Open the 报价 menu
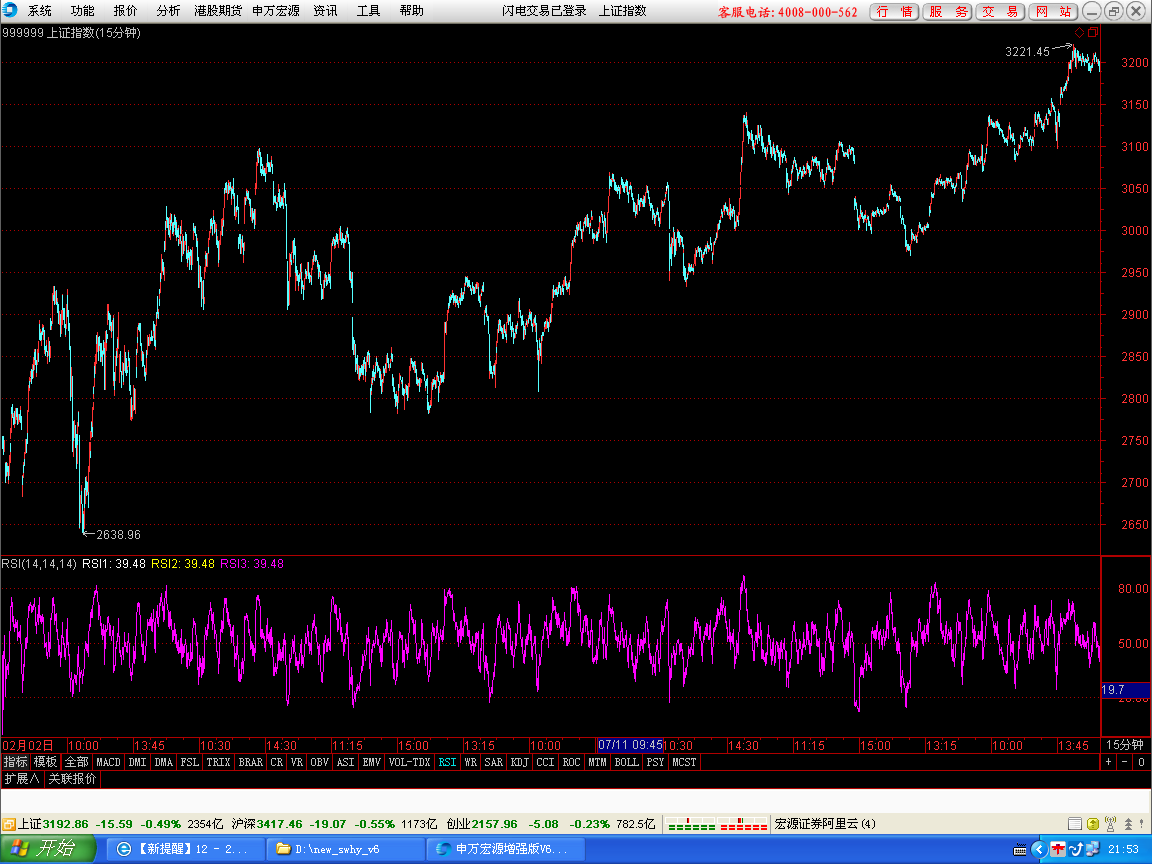 pos(125,11)
